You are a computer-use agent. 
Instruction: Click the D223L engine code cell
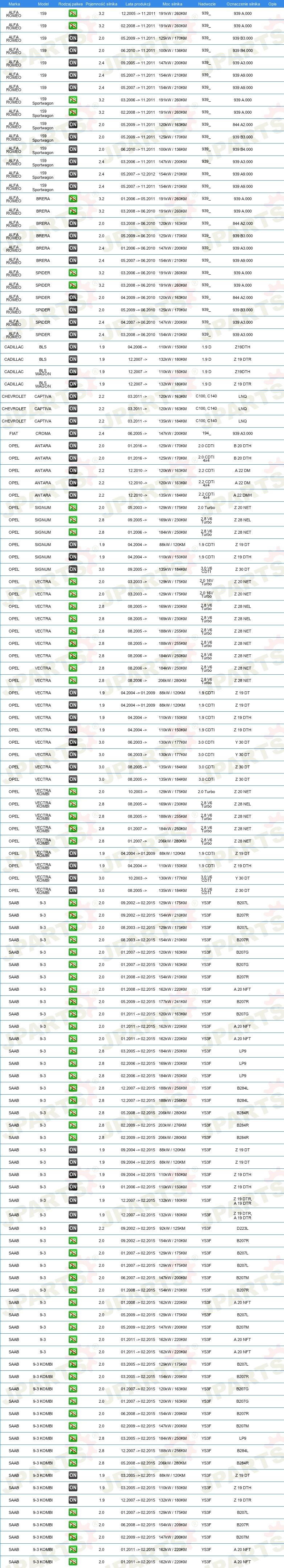tap(243, 1228)
